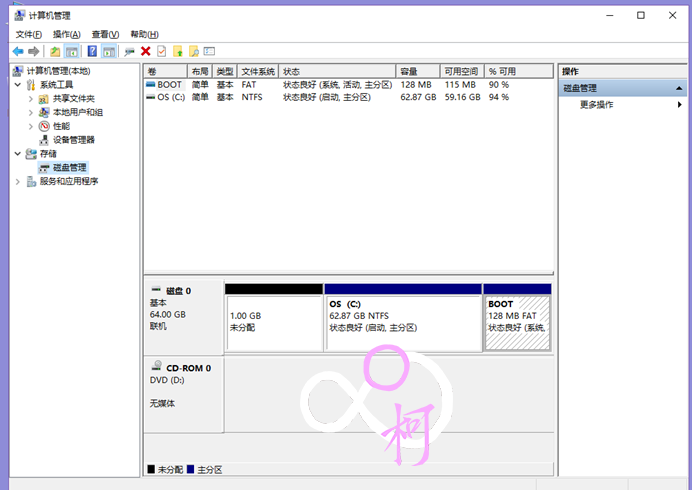Click the Computer Management app icon in title bar
This screenshot has width=692, height=490.
(x=19, y=16)
